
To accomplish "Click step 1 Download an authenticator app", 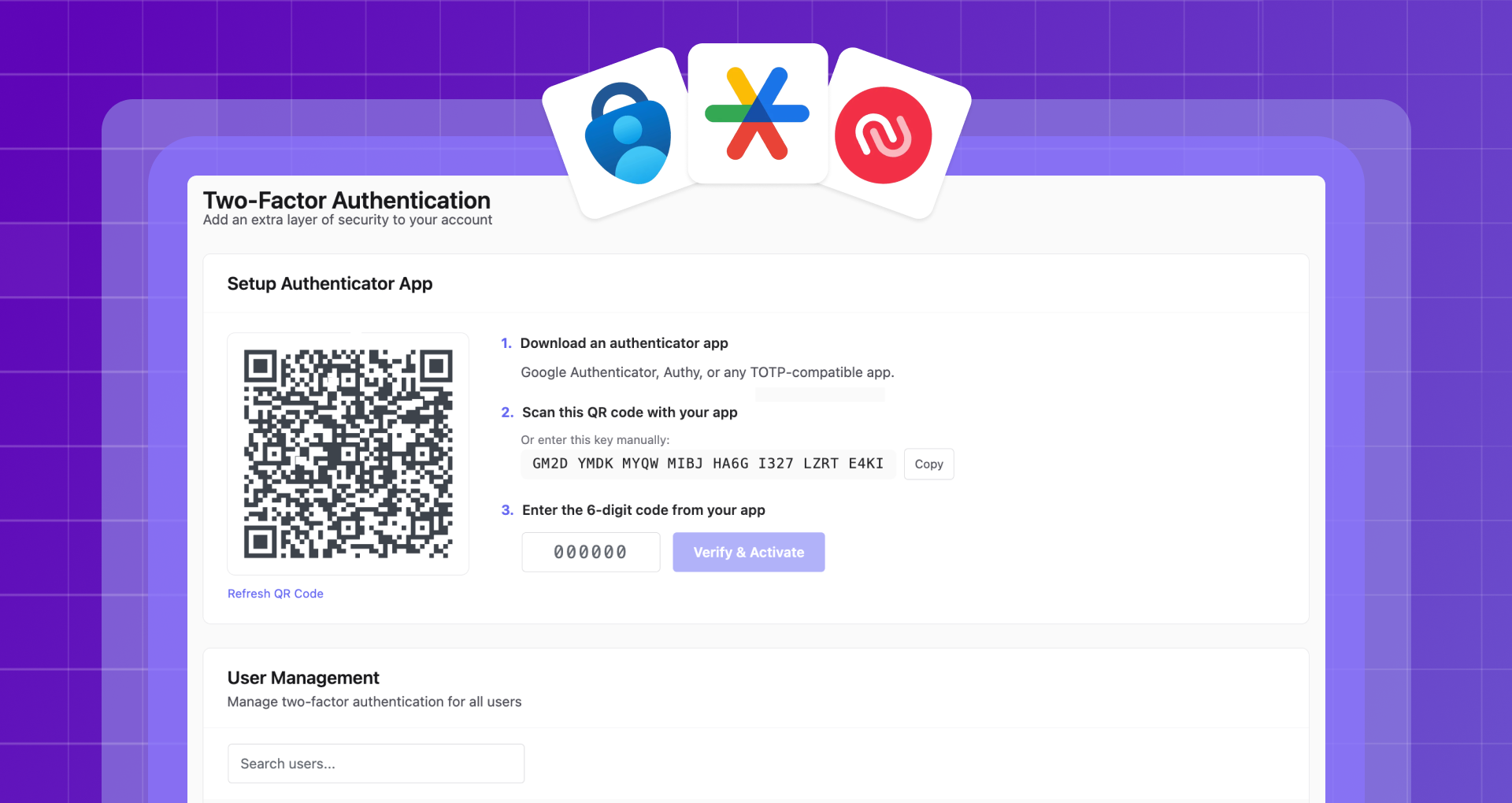I will [x=624, y=343].
